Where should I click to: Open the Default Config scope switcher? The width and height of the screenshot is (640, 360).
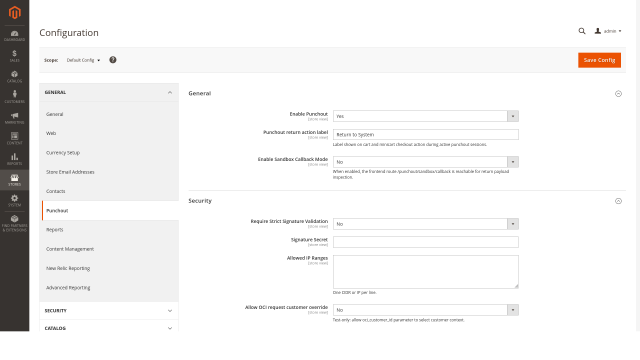[83, 60]
